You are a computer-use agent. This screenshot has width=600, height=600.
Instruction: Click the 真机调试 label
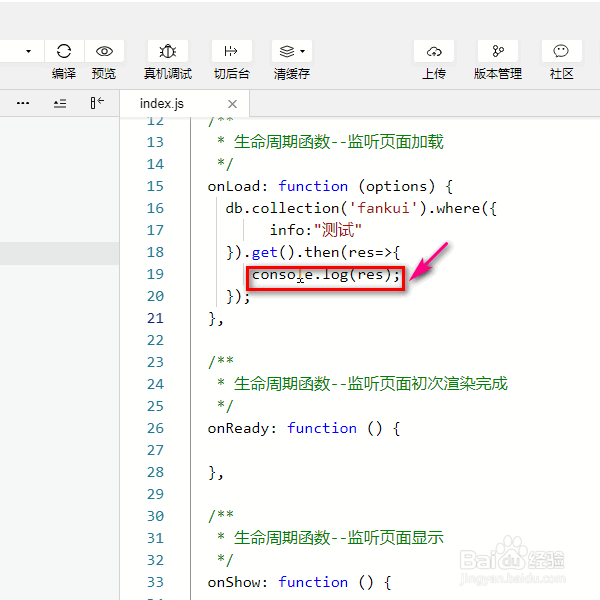point(168,73)
